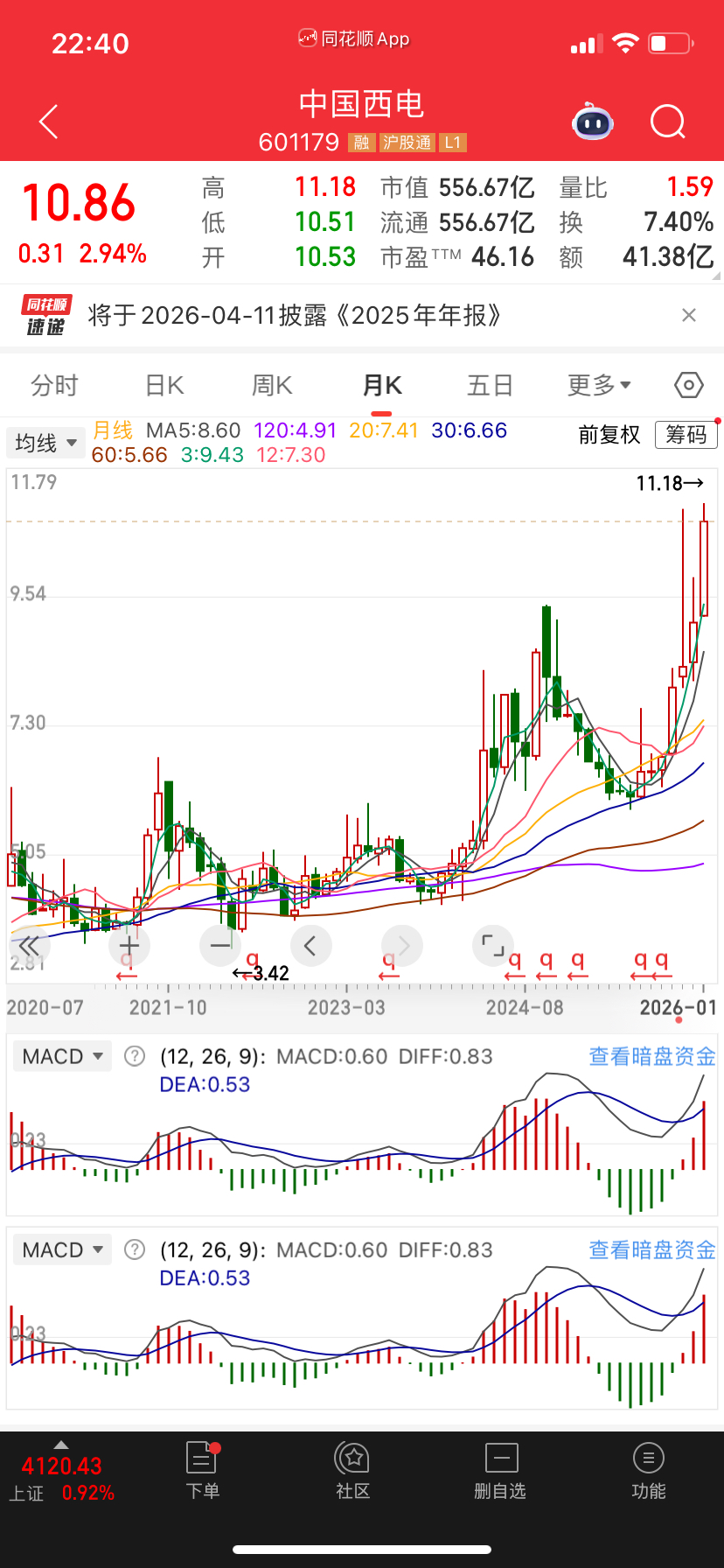The height and width of the screenshot is (1568, 724).
Task: Switch to the 周K tab
Action: [272, 385]
